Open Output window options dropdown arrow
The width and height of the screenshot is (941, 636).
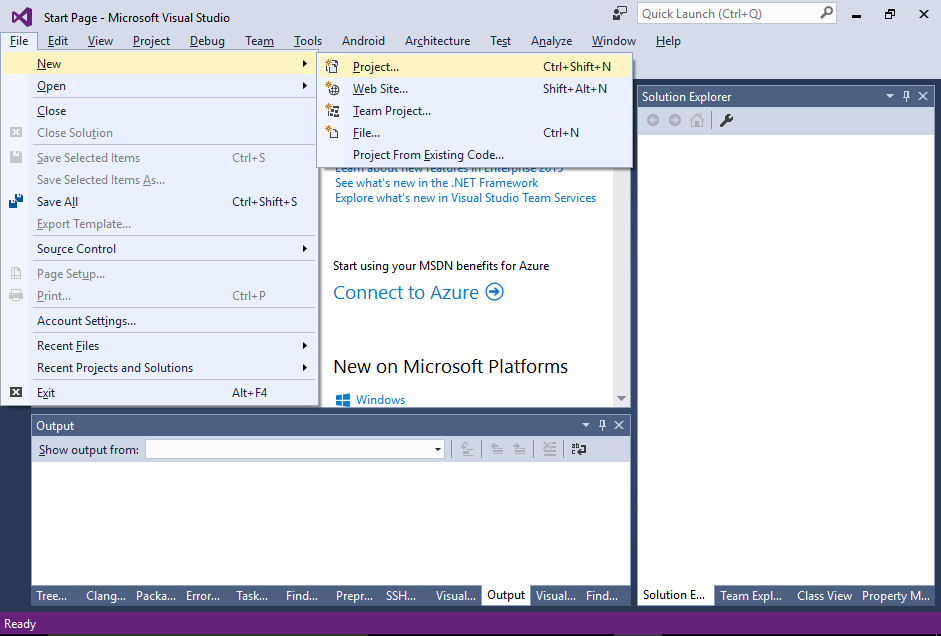click(x=586, y=425)
